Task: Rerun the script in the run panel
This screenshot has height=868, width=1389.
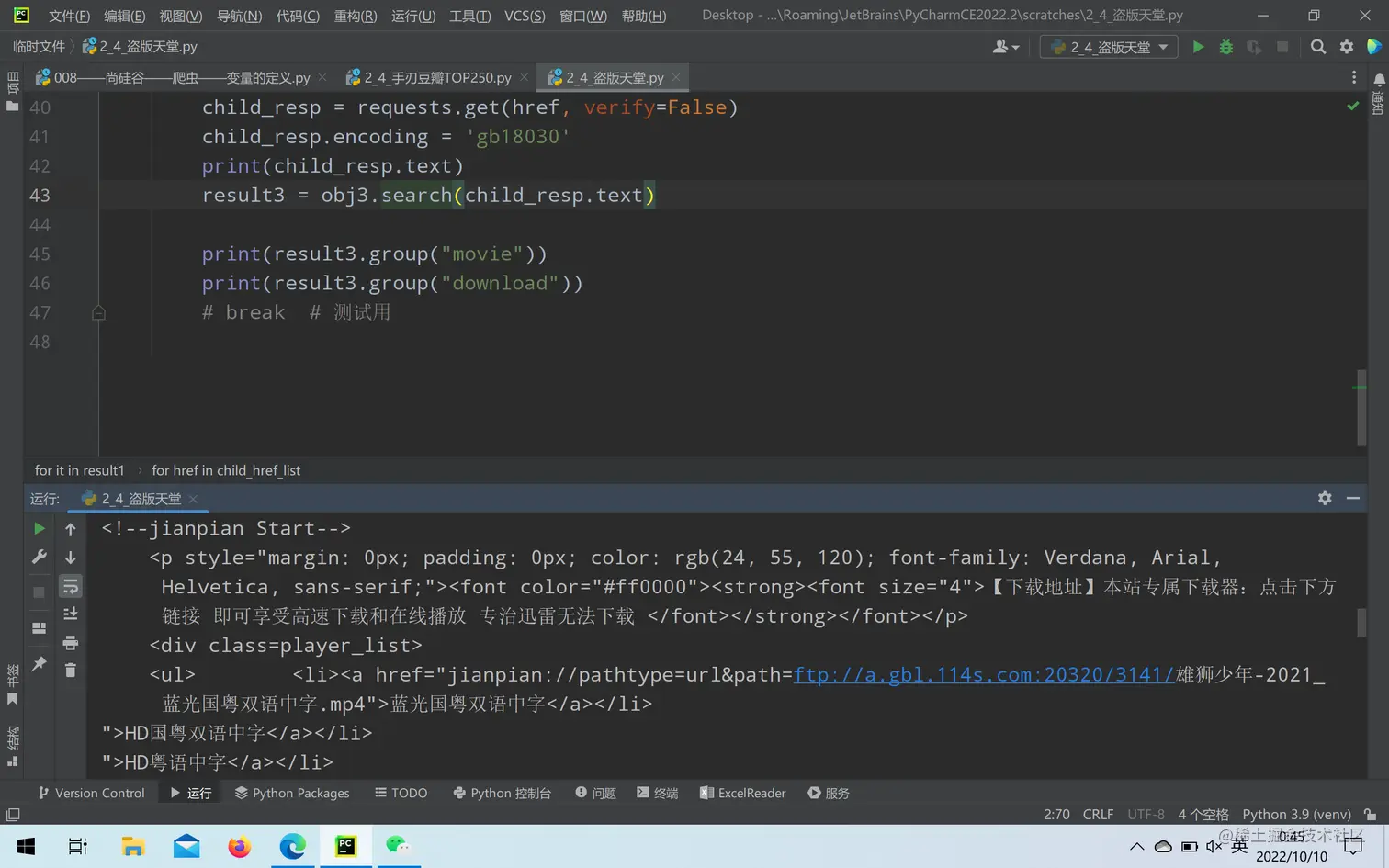Action: tap(39, 528)
